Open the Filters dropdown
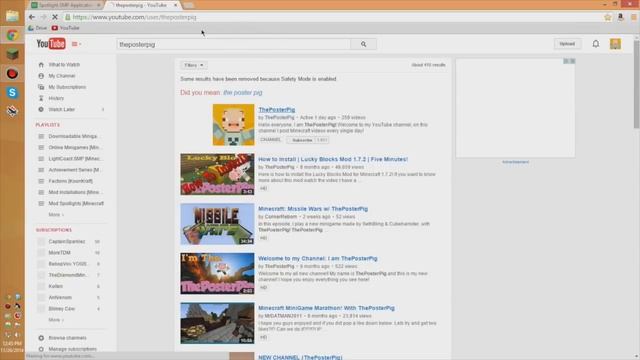 pos(193,65)
